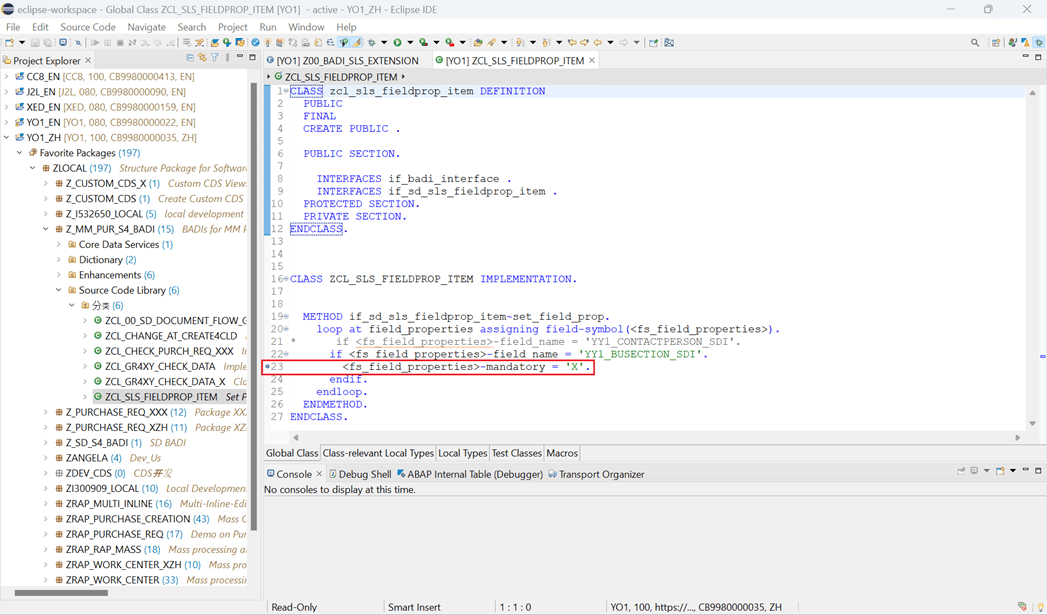Start debugging with the bug toolbar icon
Viewport: 1047px width, 615px height.
[371, 42]
